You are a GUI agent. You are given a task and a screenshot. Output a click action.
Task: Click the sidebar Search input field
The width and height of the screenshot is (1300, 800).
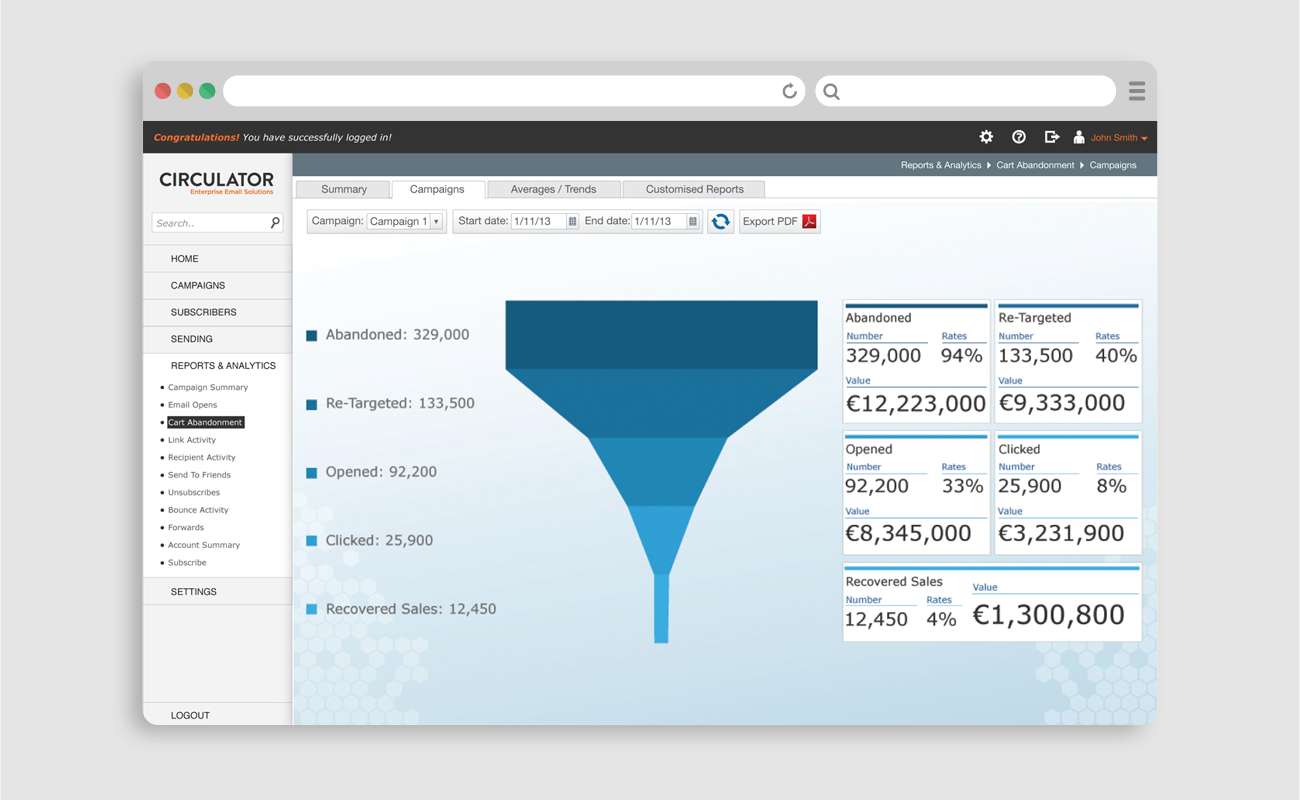(210, 223)
